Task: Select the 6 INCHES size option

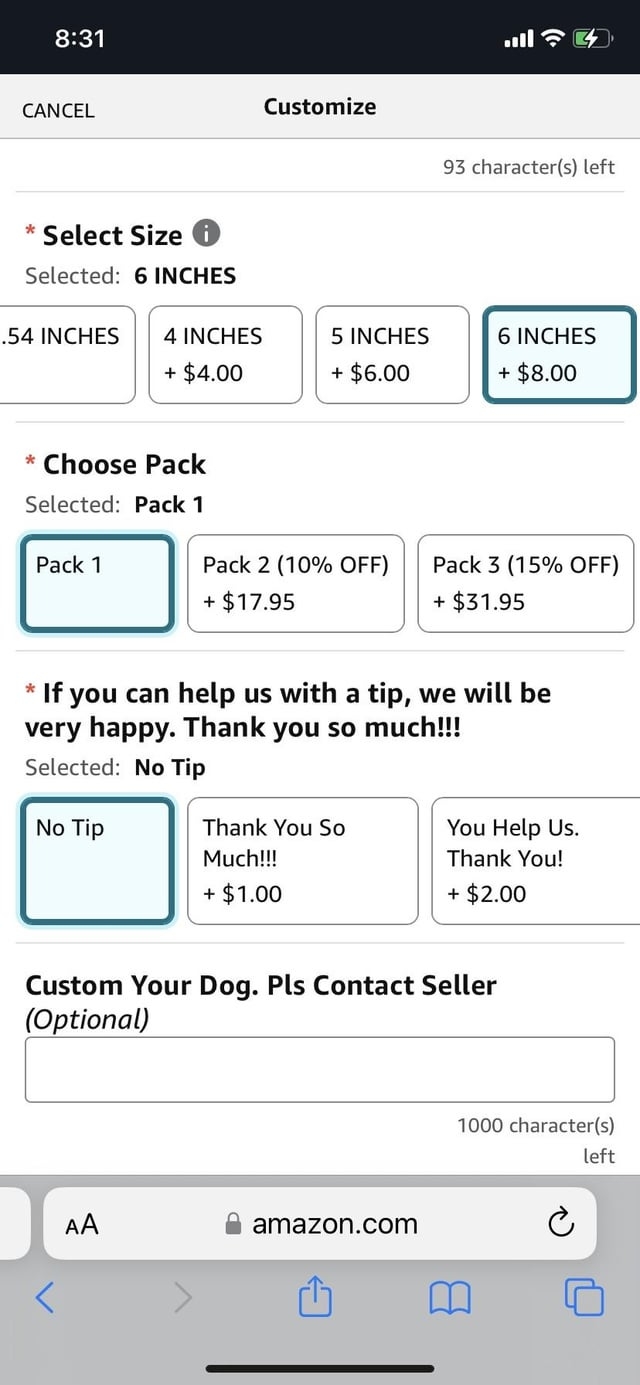Action: point(559,354)
